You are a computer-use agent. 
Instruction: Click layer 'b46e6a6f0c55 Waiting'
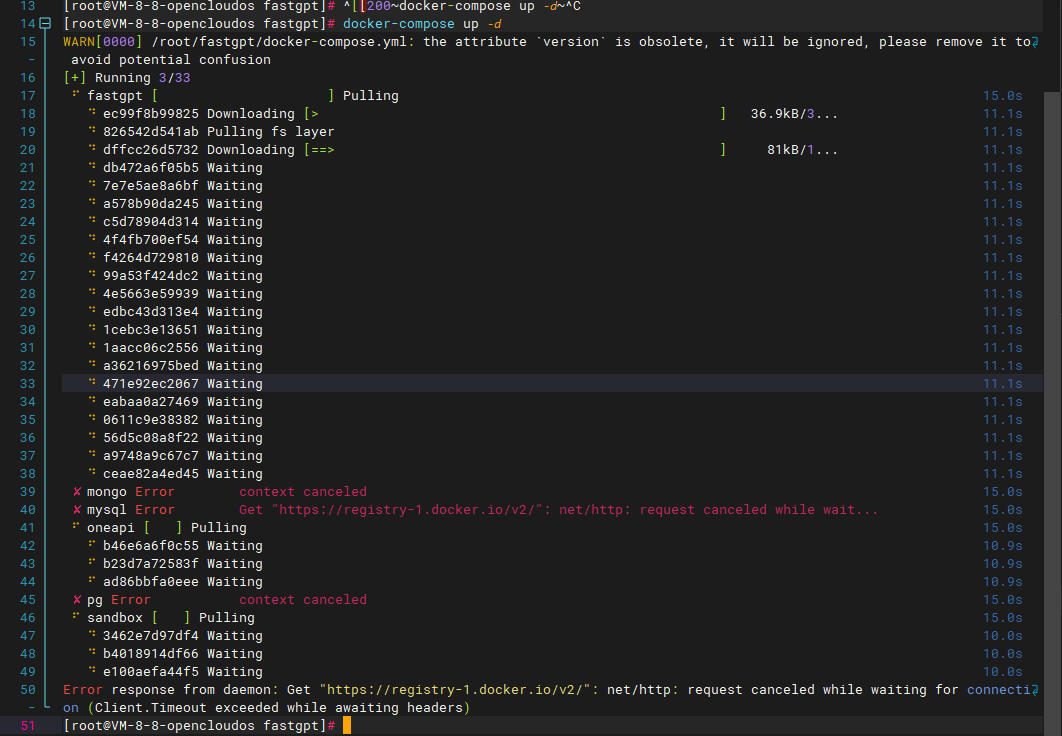pos(182,545)
